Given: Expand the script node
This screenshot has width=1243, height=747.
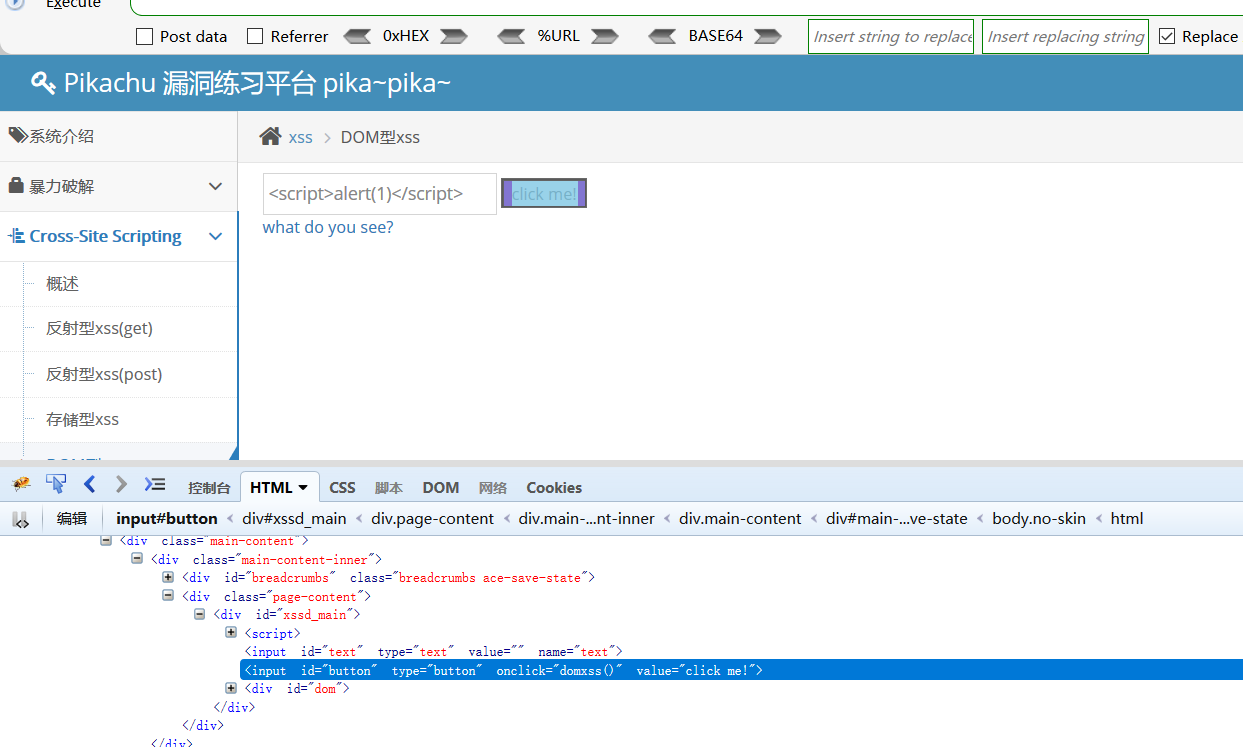Looking at the screenshot, I should pyautogui.click(x=231, y=633).
